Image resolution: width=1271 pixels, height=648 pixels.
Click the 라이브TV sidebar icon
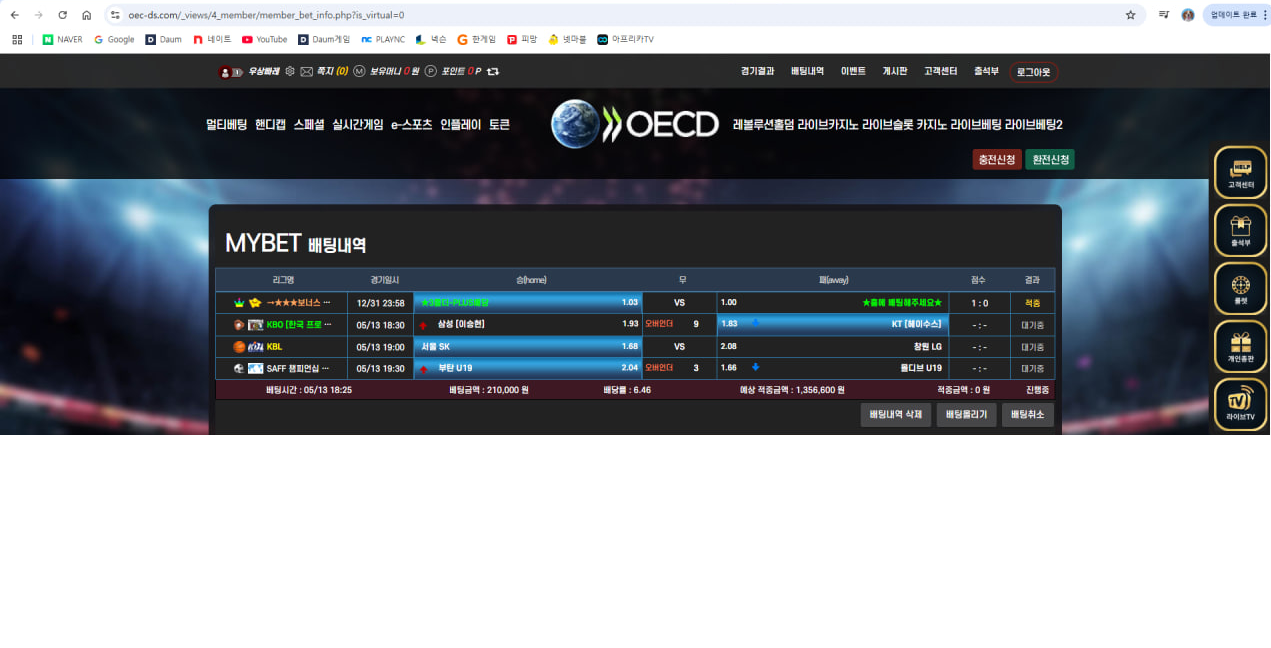pos(1240,405)
